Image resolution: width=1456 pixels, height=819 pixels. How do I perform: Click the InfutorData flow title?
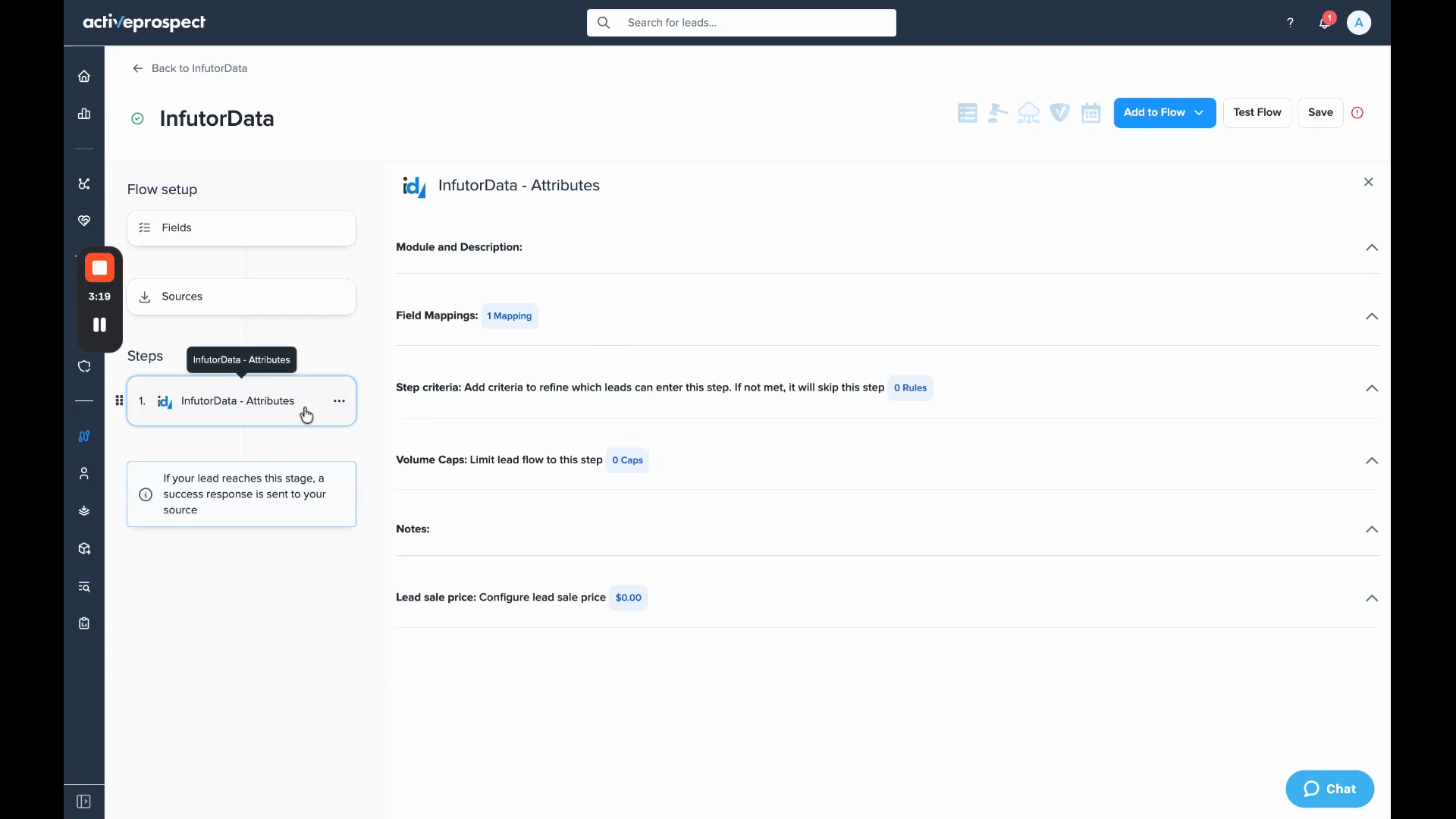coord(217,118)
